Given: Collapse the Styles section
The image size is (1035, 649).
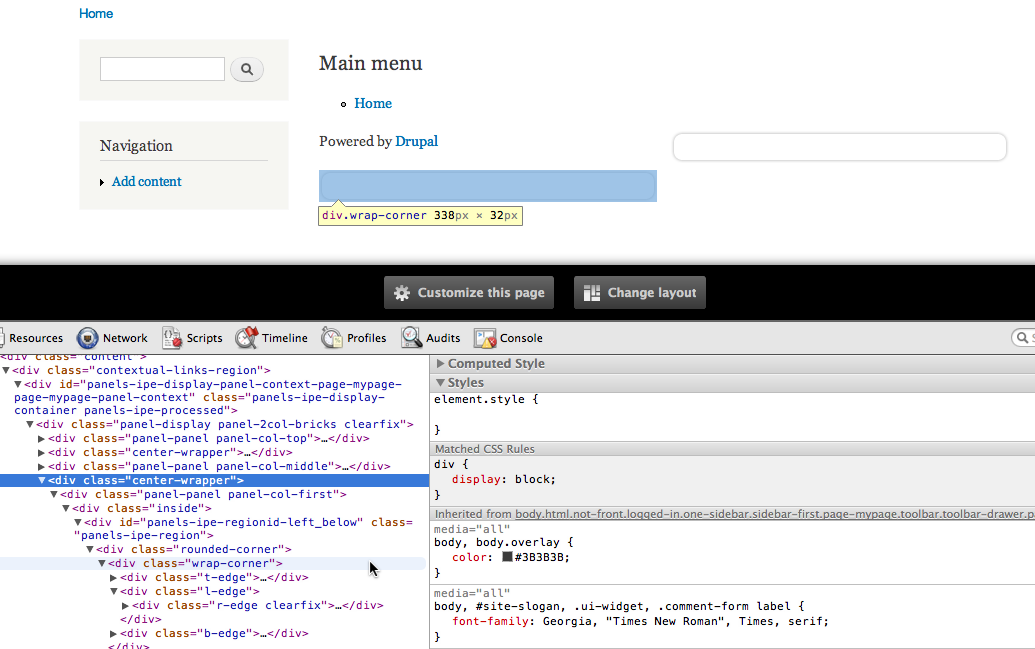Looking at the screenshot, I should [440, 383].
